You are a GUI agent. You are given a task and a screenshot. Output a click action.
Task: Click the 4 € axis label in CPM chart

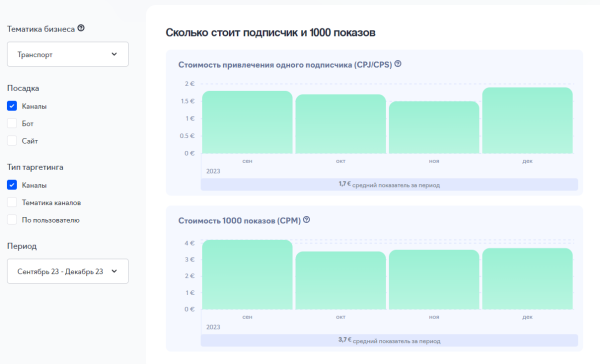pos(189,243)
